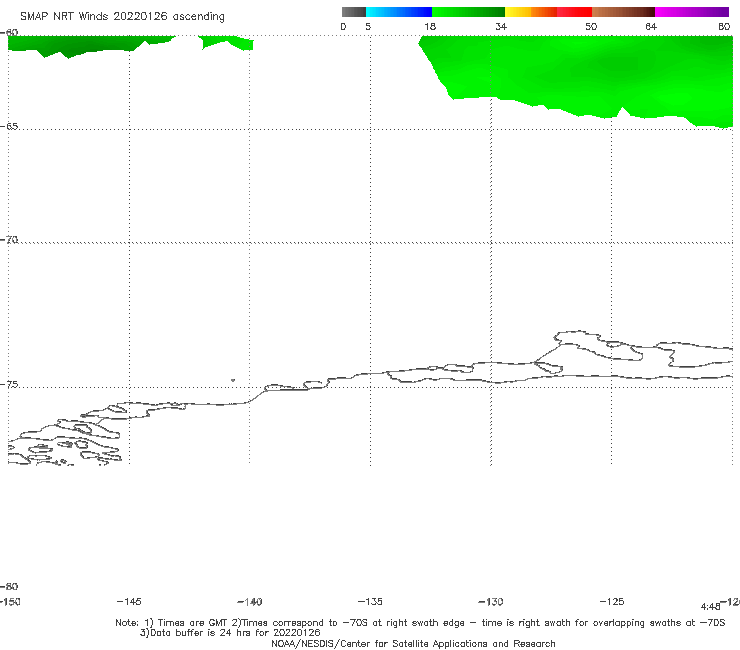Click the NOAA/NESDIS credit line

pos(413,643)
